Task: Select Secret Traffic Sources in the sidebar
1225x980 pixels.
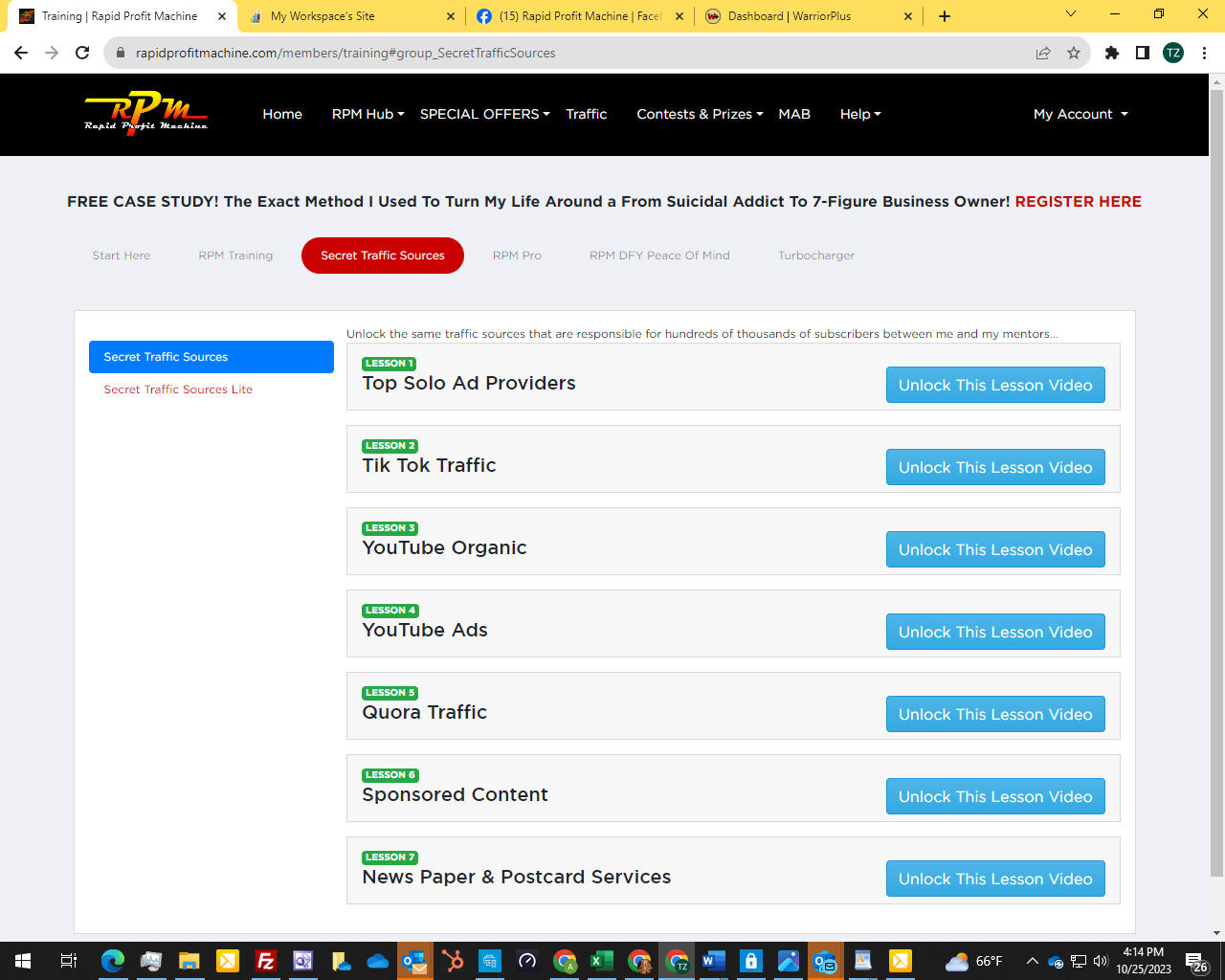Action: tap(212, 357)
